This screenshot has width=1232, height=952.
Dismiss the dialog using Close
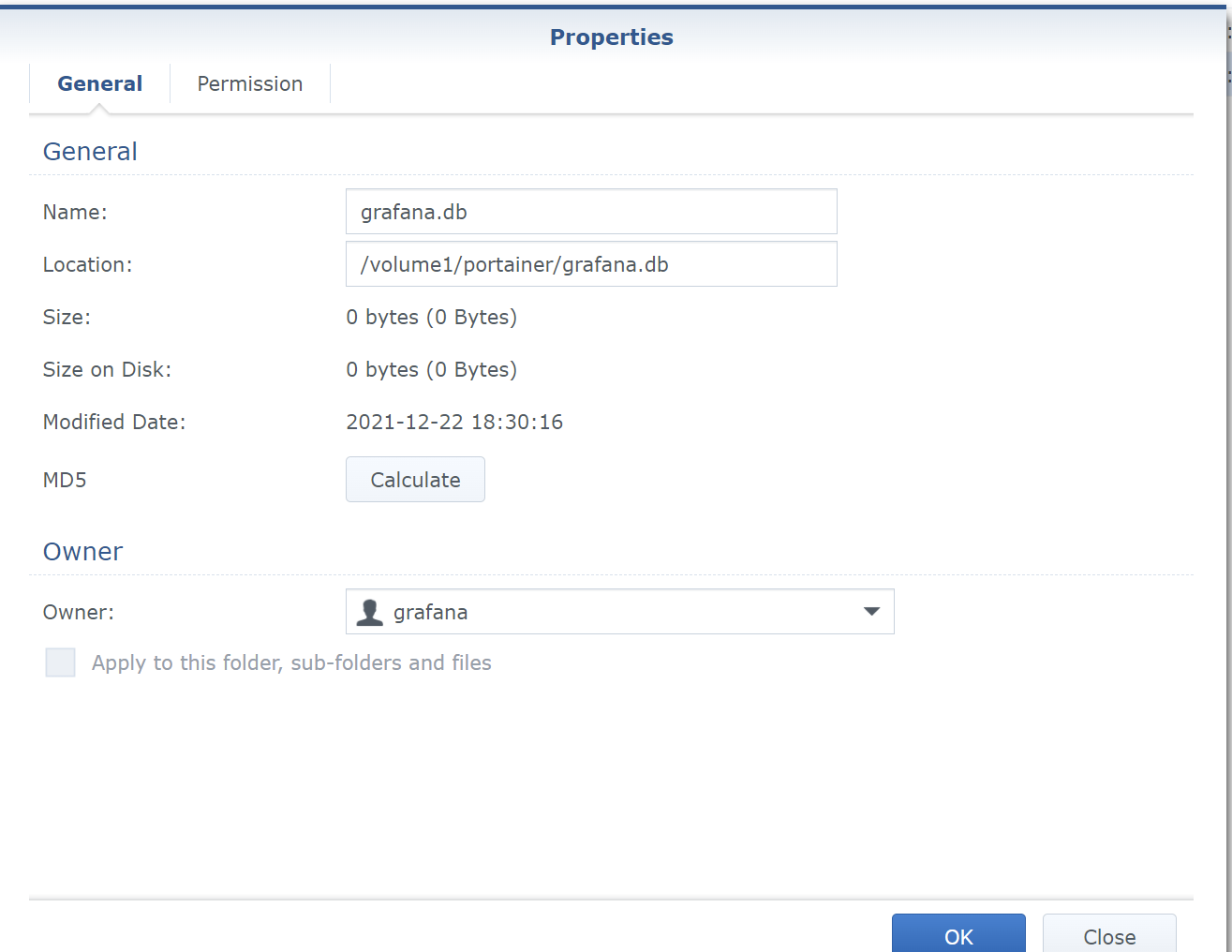pos(1108,935)
